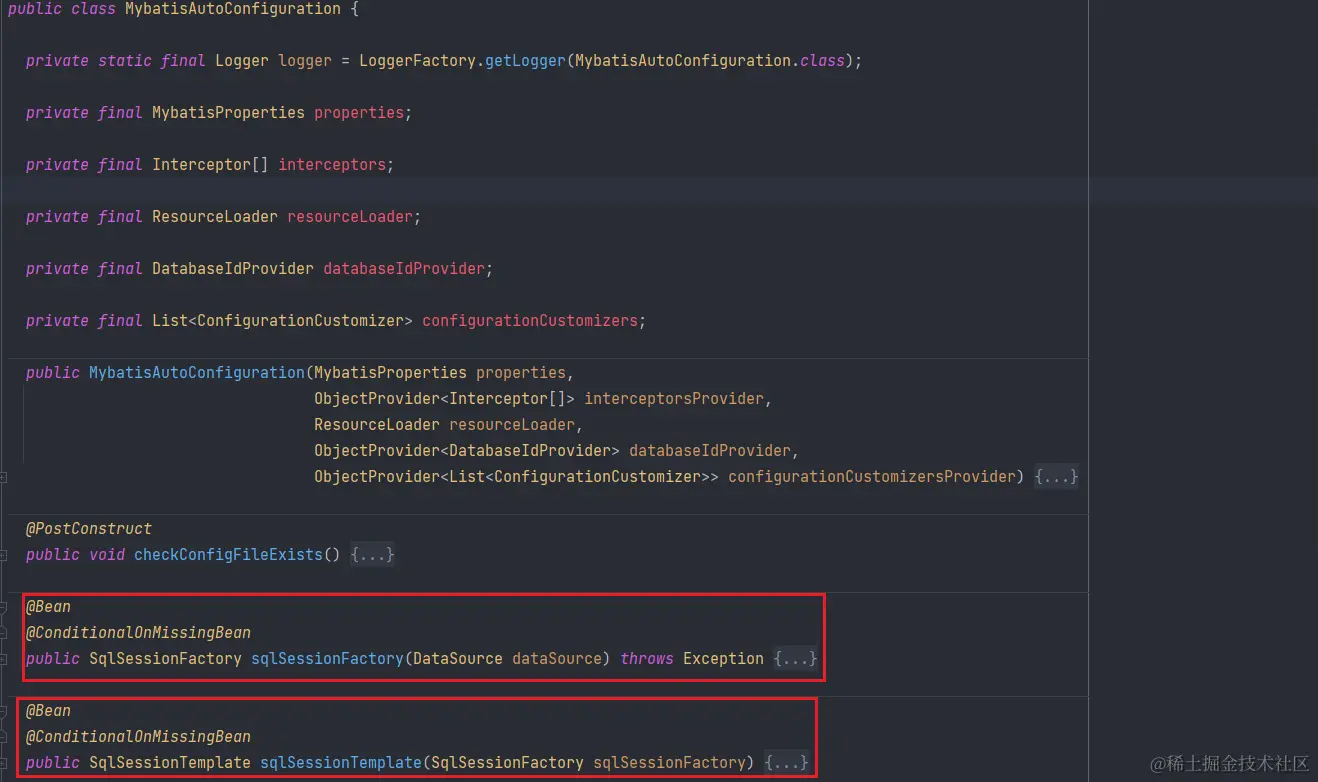Screen dimensions: 1318x782
Task: Expand folded body of the MybatisAutoConfiguration constructor
Action: tap(1056, 477)
